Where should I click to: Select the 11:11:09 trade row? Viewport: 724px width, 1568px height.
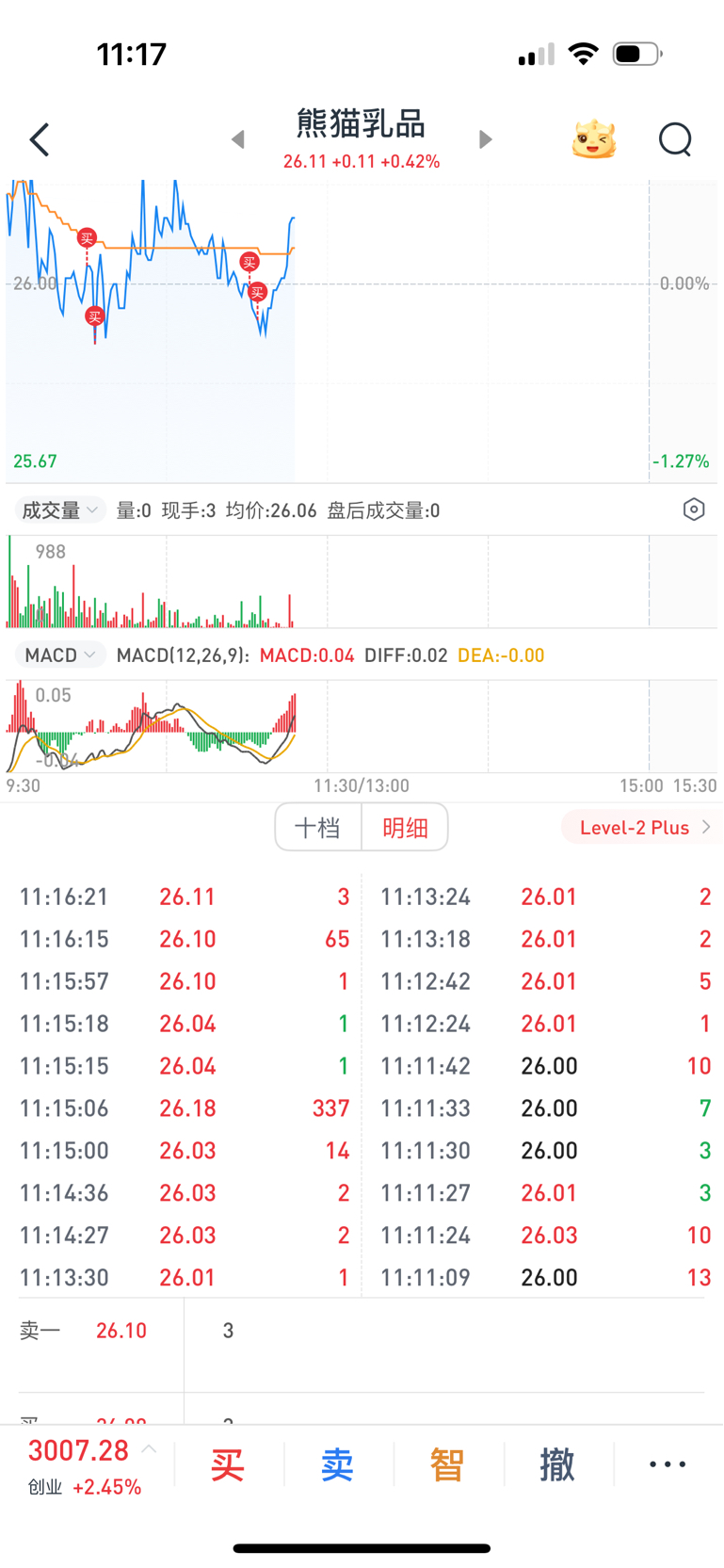[x=545, y=1278]
